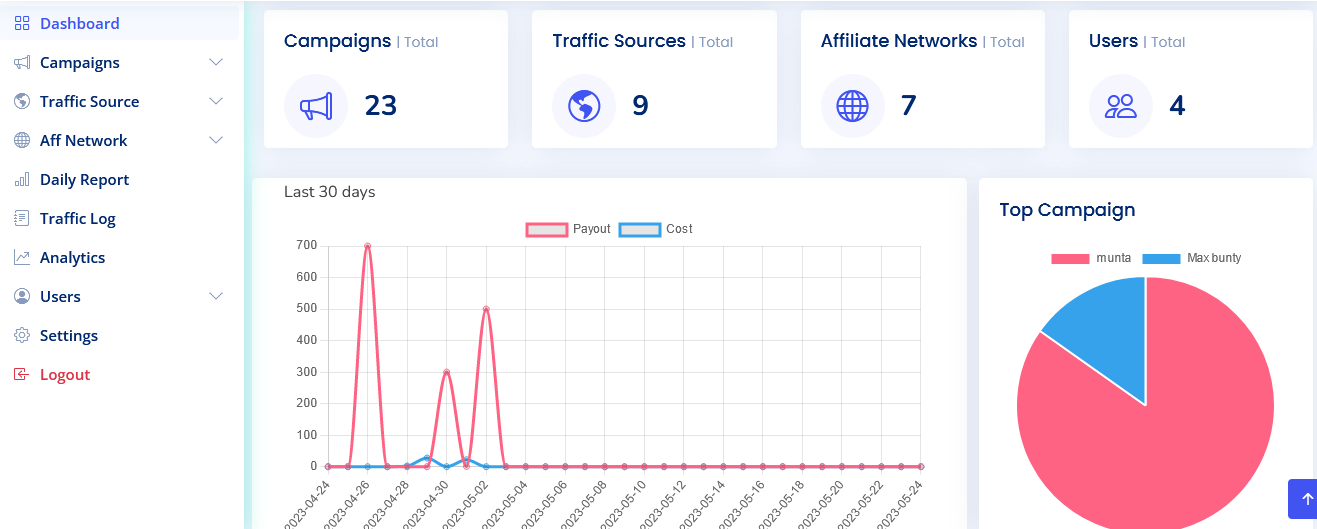Expand the Campaigns sidebar submenu chevron
1317x529 pixels.
[215, 63]
